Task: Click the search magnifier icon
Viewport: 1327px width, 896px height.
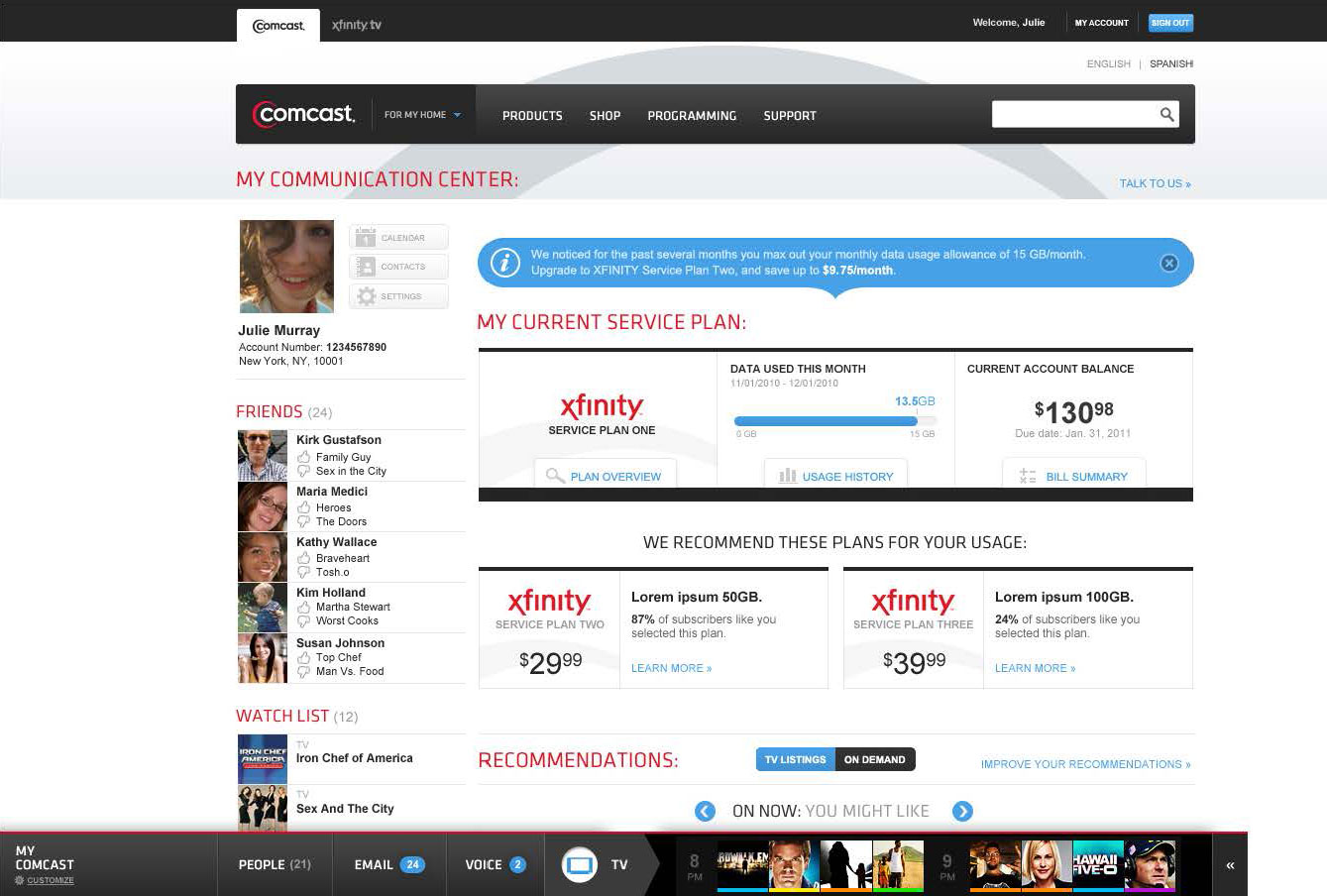Action: pos(1164,114)
